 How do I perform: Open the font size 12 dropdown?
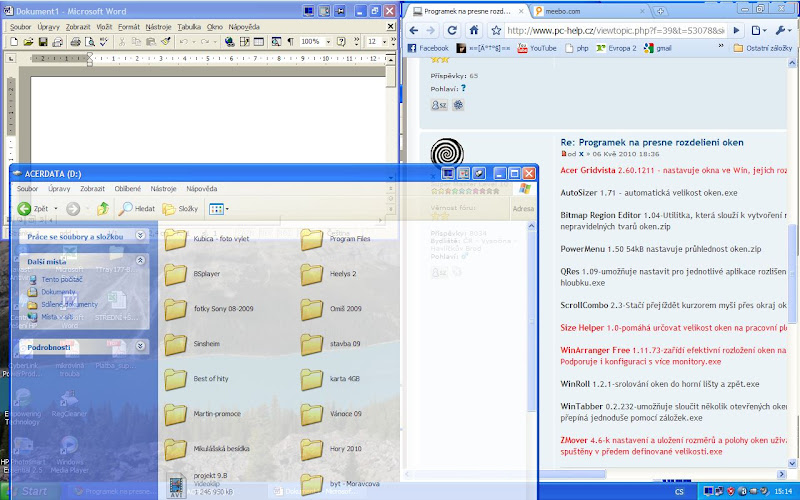click(x=384, y=42)
